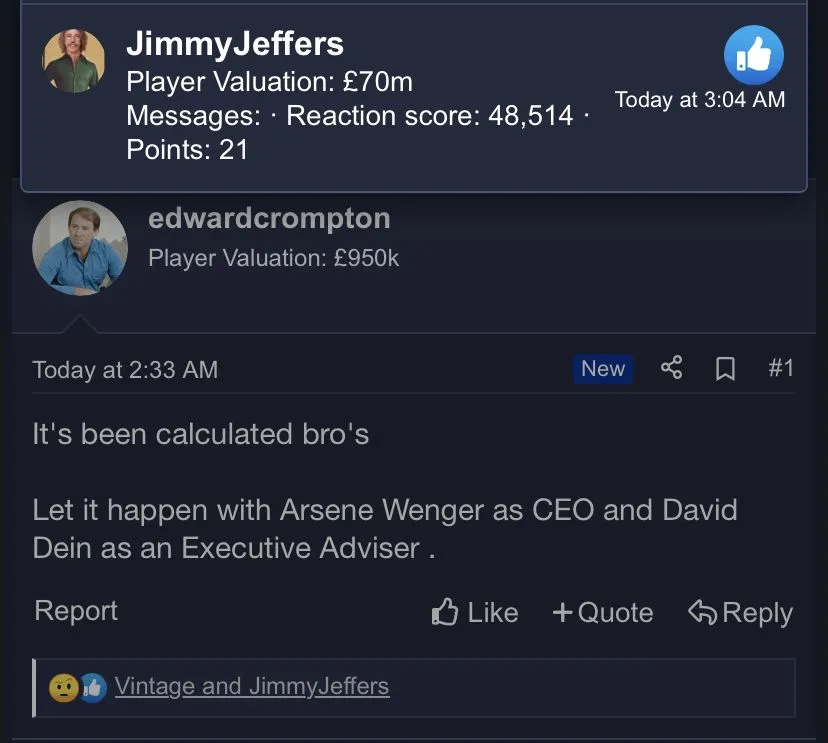Open edwardcrompton's profile avatar
The height and width of the screenshot is (743, 828).
[80, 247]
